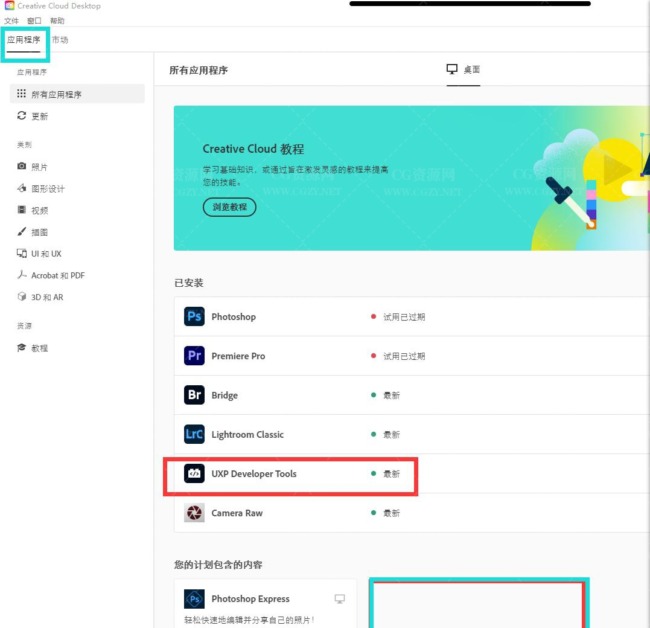Click the Creative Cloud Desktop logo icon

9,5
